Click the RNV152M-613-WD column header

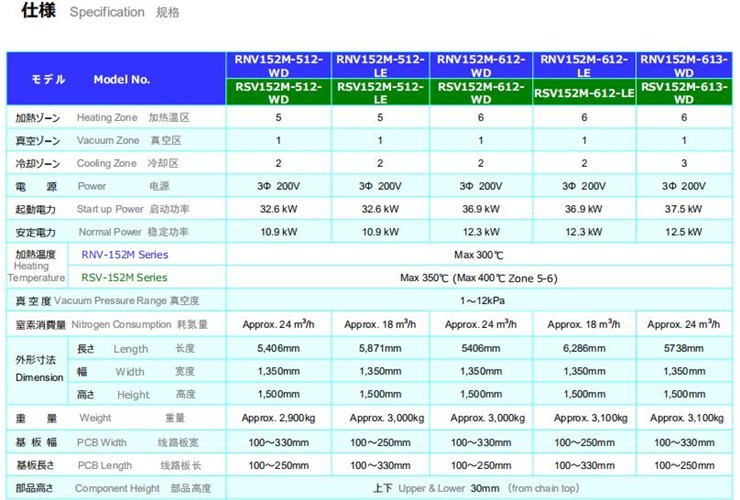coord(684,66)
